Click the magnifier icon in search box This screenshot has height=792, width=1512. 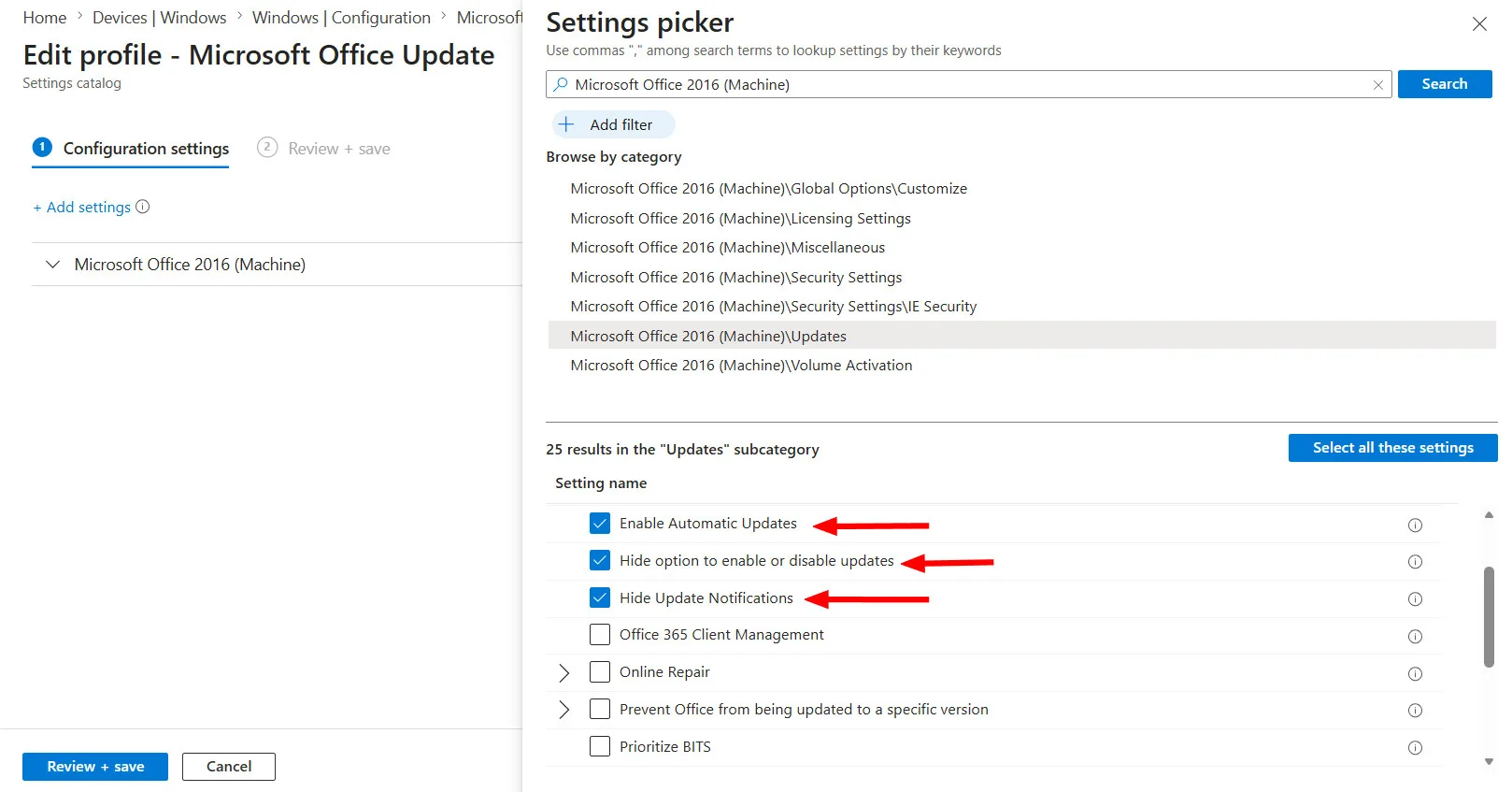tap(561, 84)
